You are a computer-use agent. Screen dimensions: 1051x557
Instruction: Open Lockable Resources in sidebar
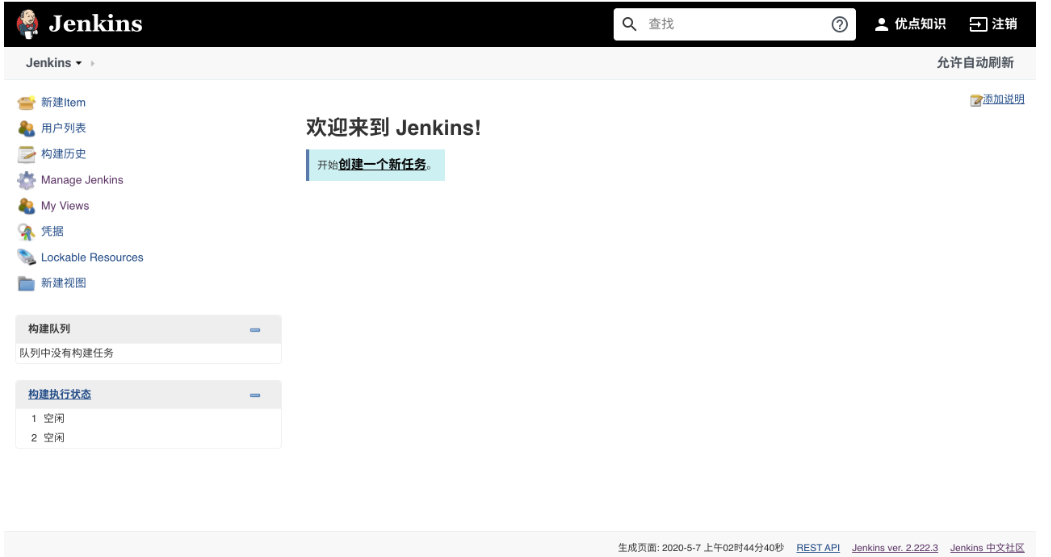click(92, 257)
